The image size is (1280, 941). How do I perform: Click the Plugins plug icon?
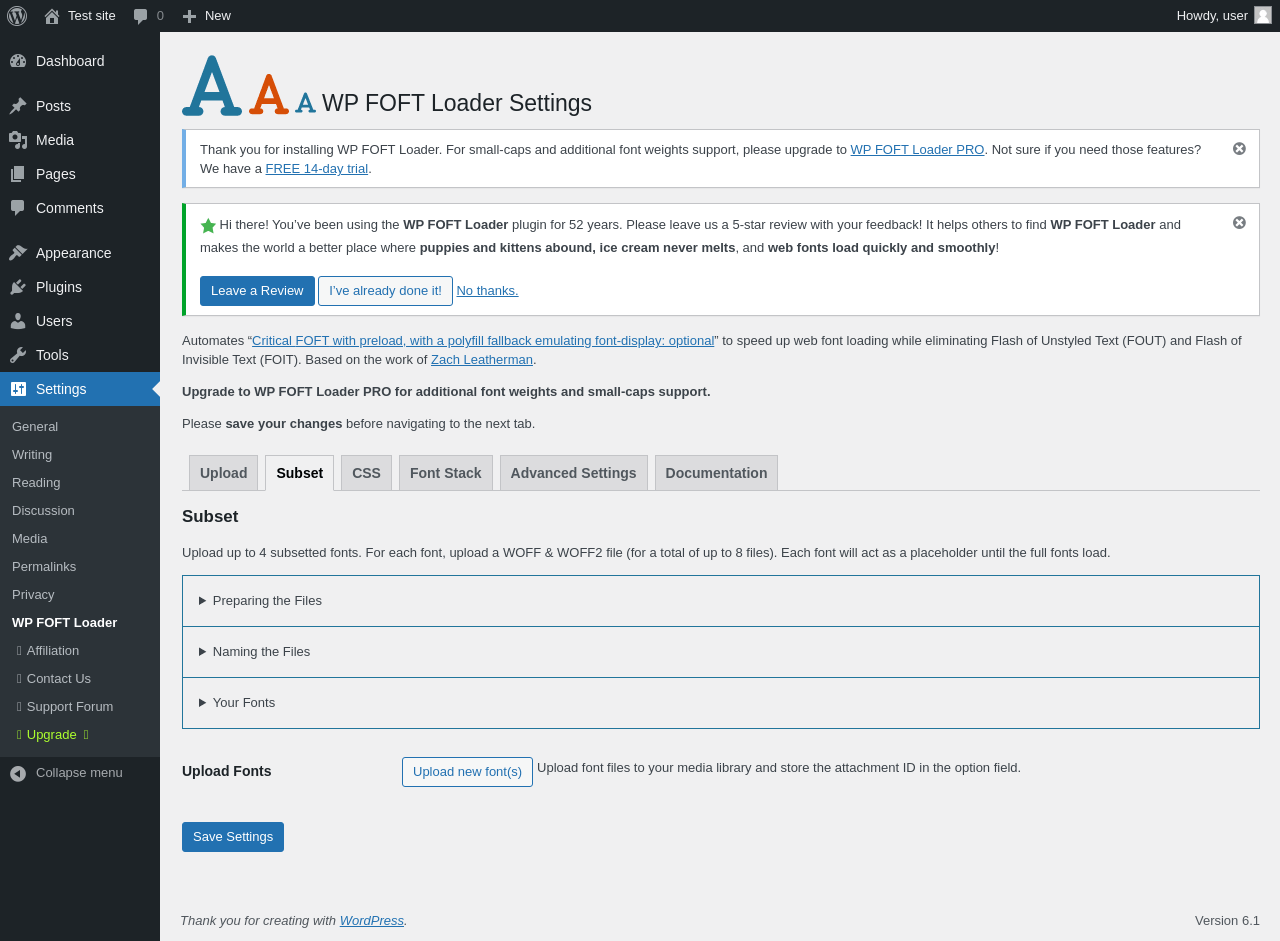click(18, 287)
